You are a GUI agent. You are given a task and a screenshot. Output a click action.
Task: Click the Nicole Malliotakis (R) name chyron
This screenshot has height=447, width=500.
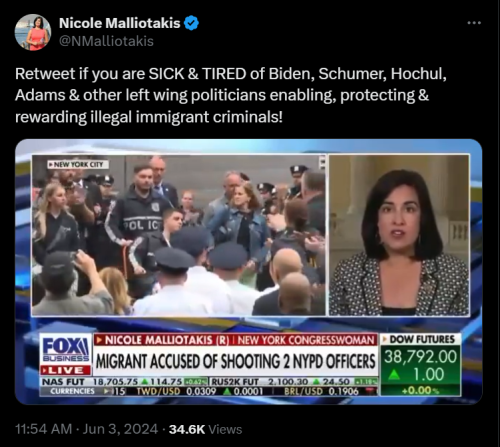(x=235, y=340)
